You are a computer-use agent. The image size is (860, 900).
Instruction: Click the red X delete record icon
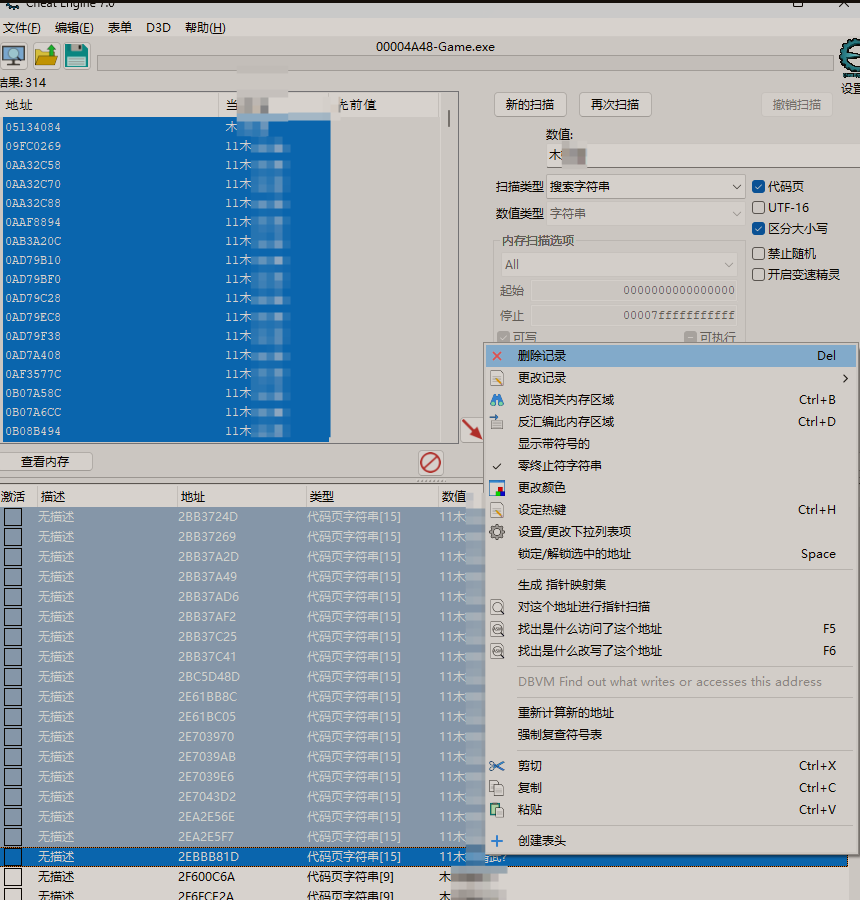point(497,356)
